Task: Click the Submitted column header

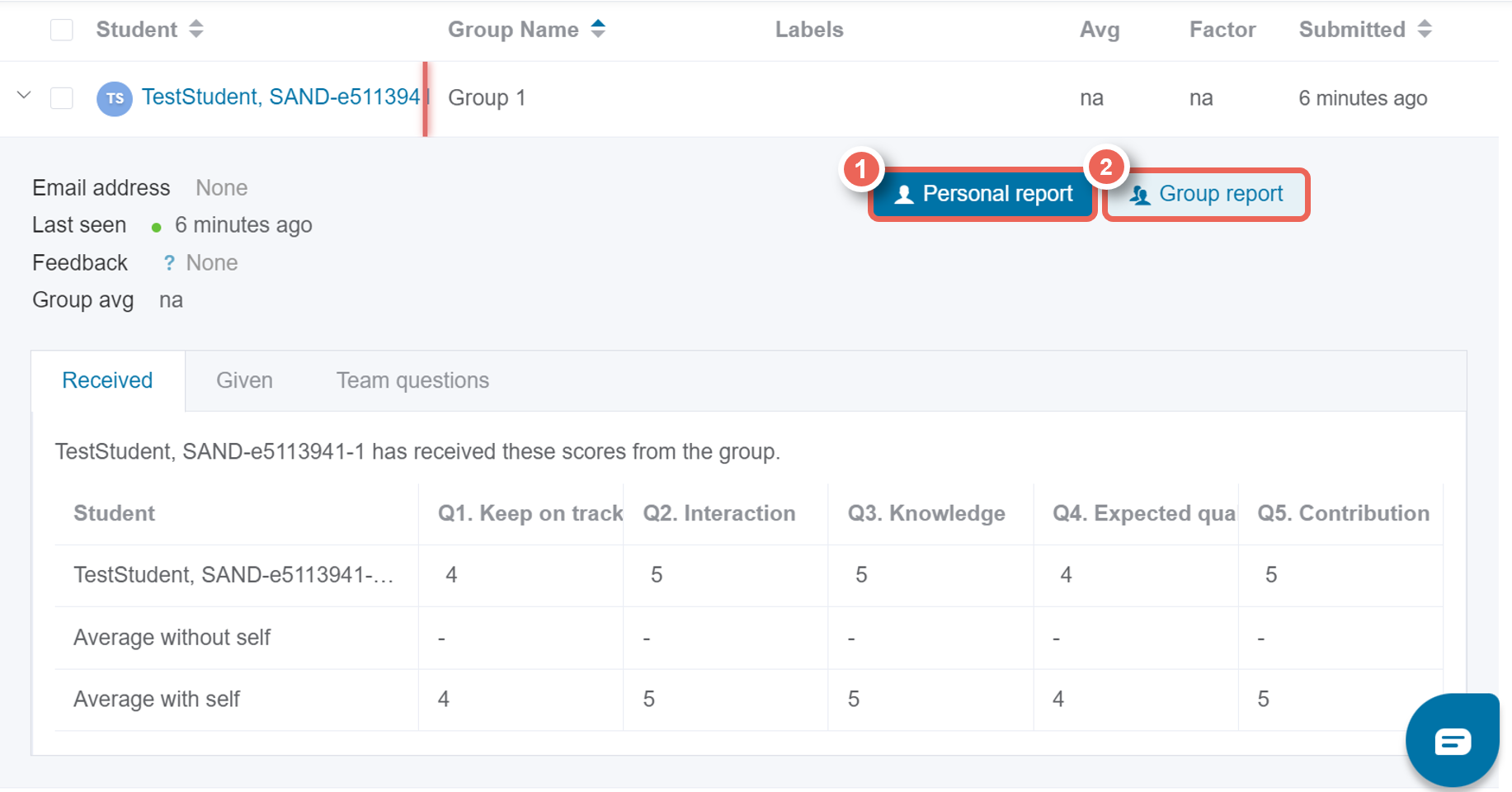Action: click(1352, 30)
